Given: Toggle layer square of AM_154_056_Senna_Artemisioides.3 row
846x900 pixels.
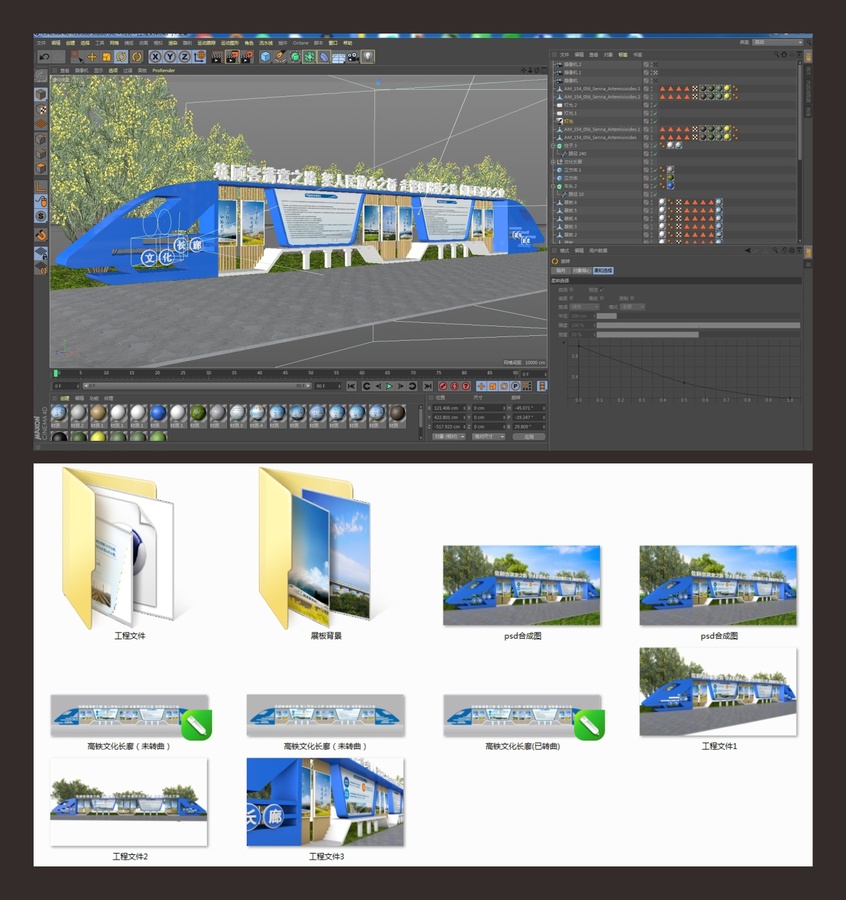Looking at the screenshot, I should coord(646,89).
